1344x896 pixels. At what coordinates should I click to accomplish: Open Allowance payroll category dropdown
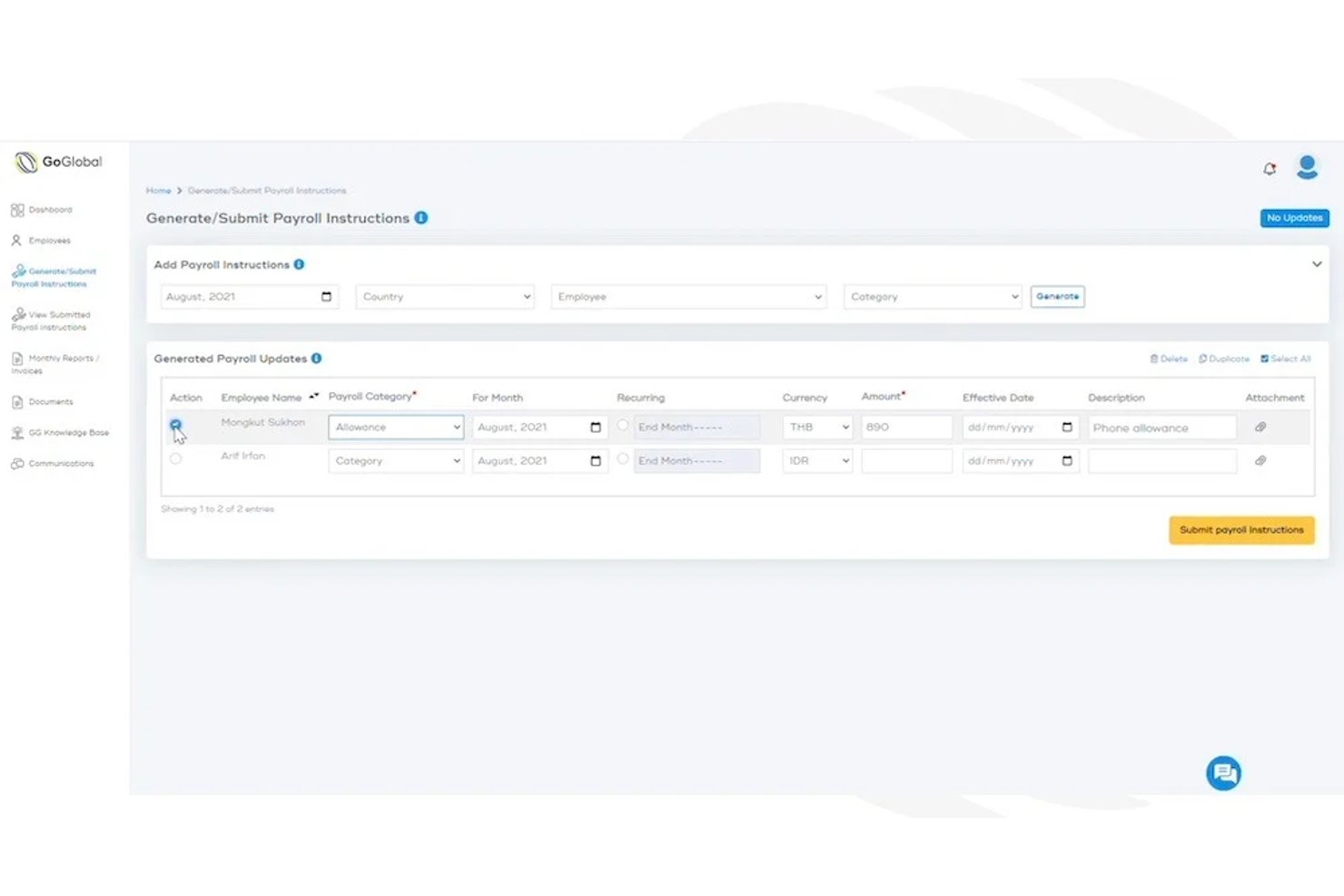pos(396,428)
